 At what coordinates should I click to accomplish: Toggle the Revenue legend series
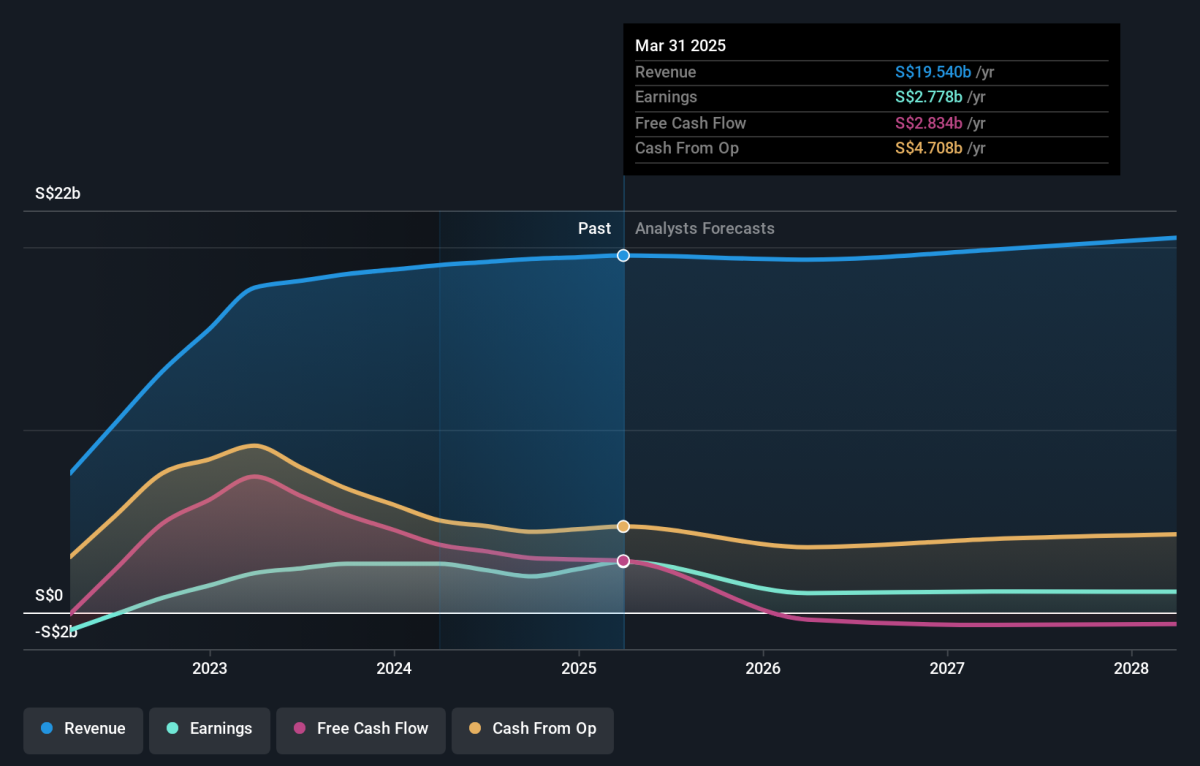point(84,730)
